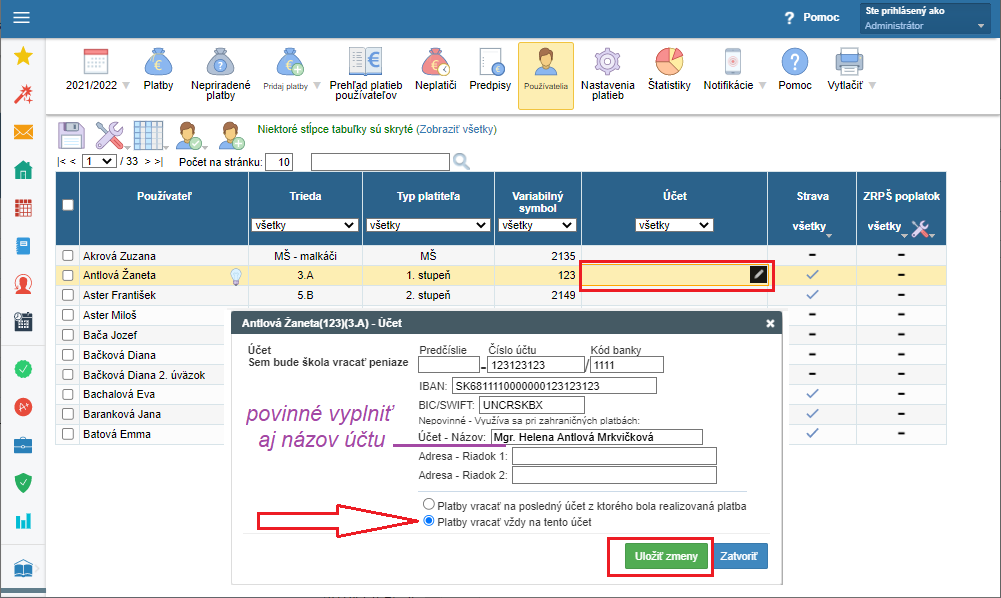Expand the Typ platiteľa filter dropdown

[431, 225]
